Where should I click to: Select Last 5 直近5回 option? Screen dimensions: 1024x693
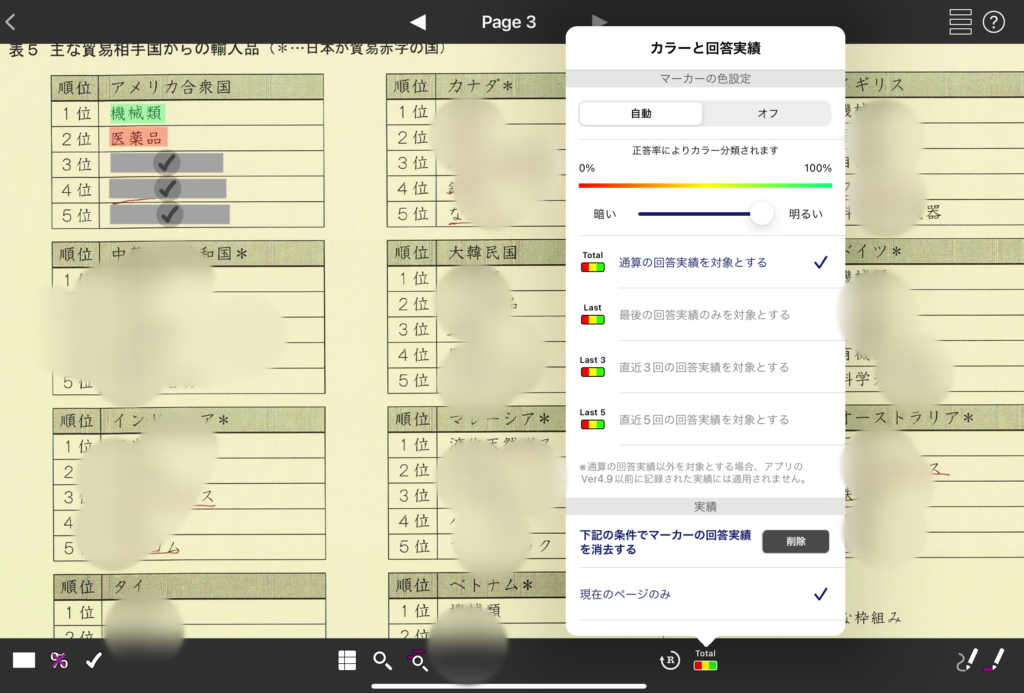click(705, 419)
